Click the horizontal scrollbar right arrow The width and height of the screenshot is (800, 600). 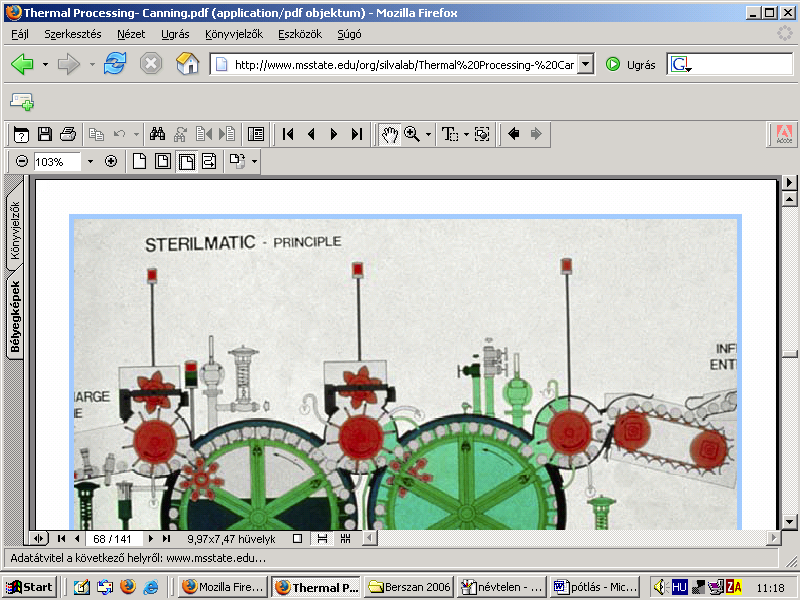(x=774, y=537)
